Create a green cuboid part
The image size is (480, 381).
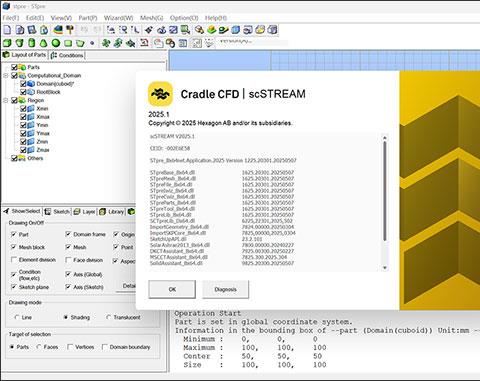(x=7, y=43)
